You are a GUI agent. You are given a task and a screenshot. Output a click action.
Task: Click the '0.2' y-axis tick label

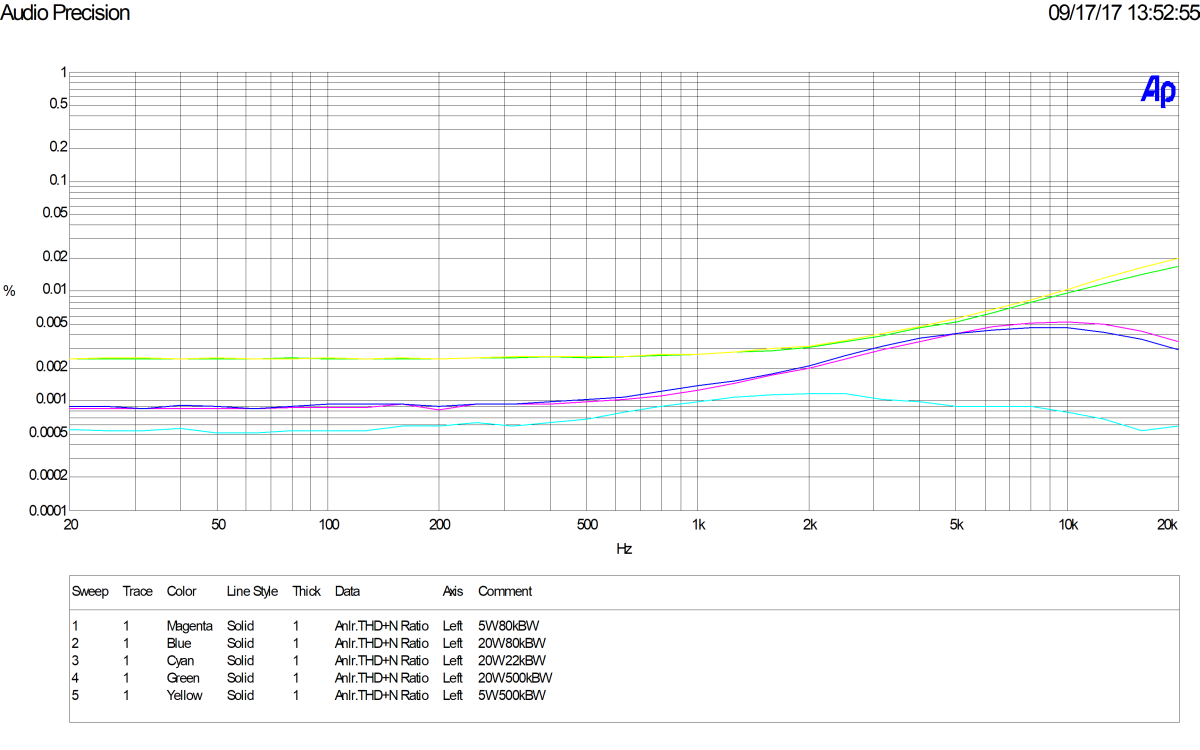[57, 147]
